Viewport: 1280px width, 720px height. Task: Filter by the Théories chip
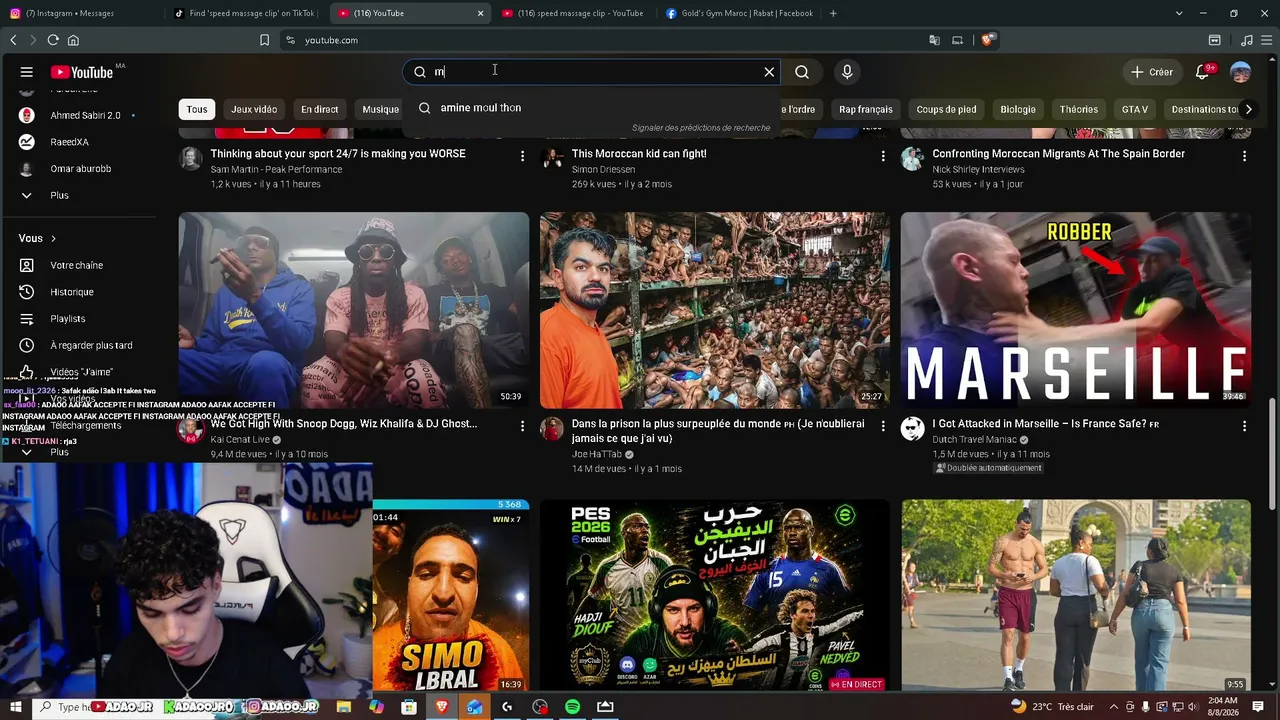pos(1079,109)
